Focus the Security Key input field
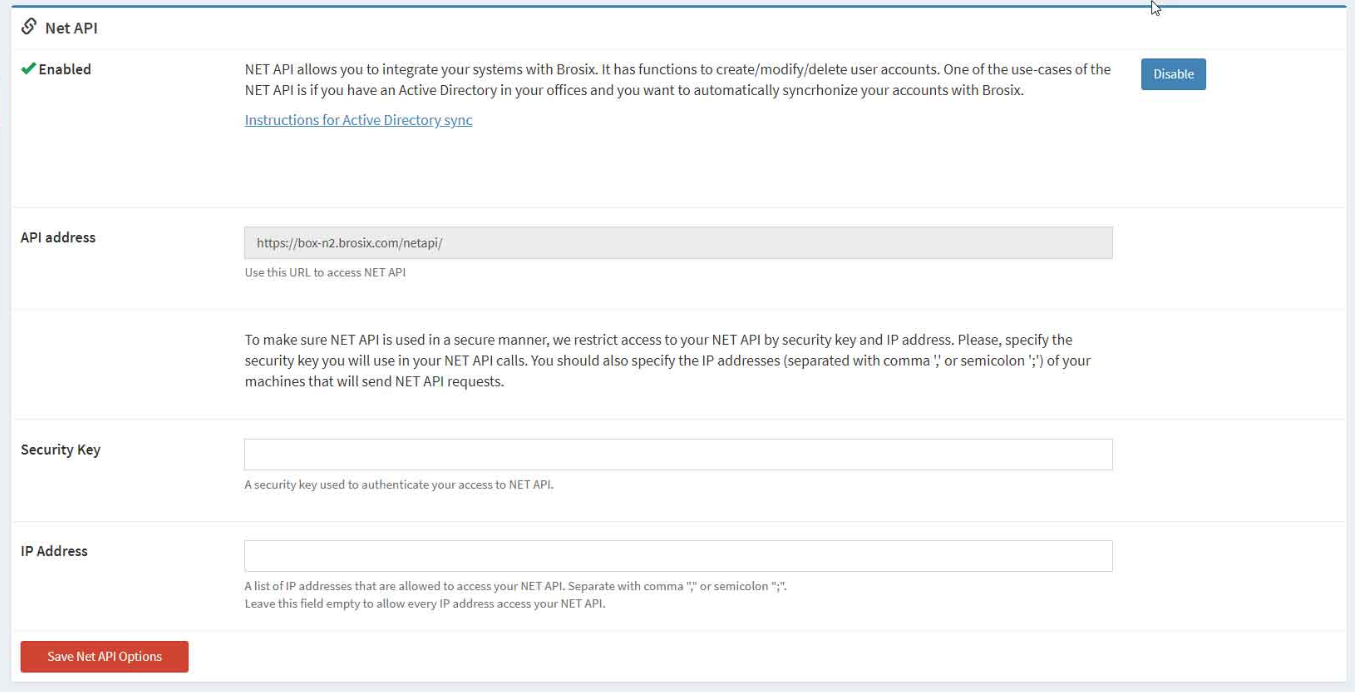 pyautogui.click(x=678, y=454)
